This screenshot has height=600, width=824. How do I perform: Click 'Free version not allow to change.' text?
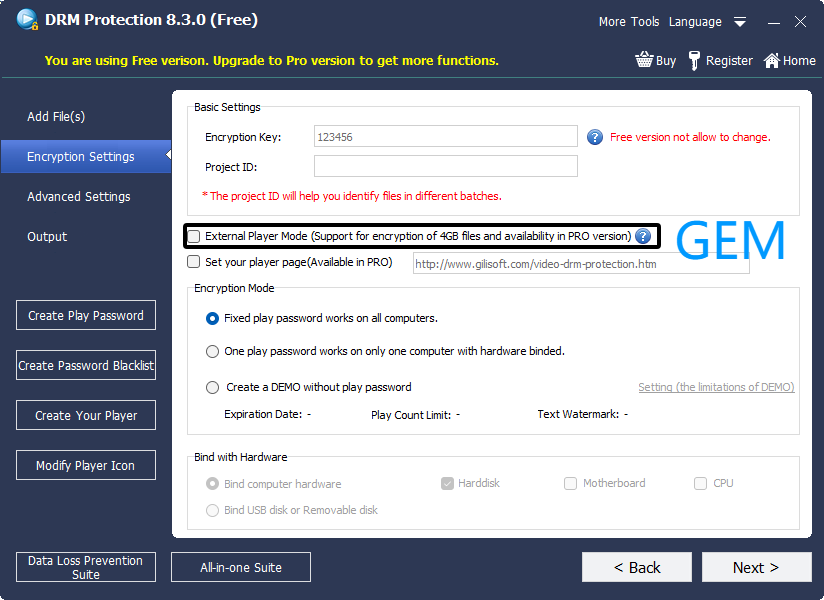[x=690, y=137]
